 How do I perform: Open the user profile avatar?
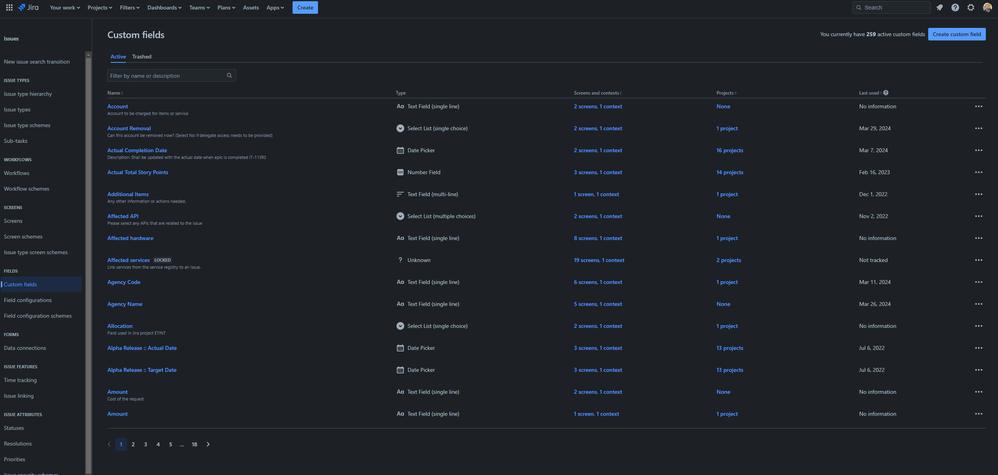987,8
